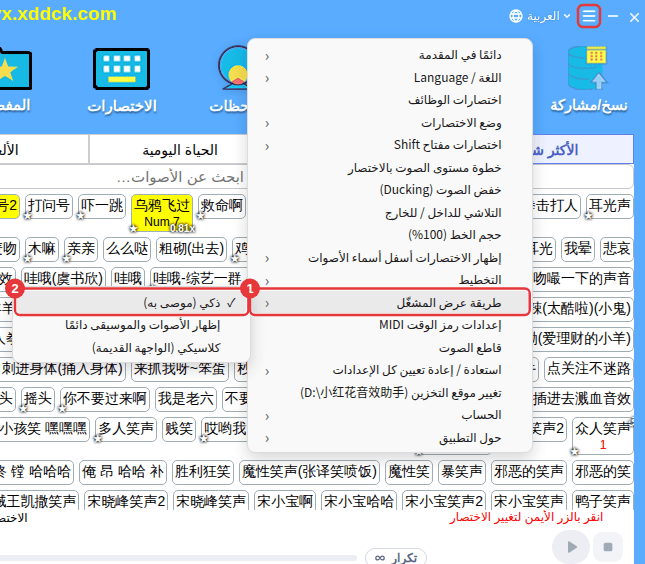Play the 摇头 sound button
Screen dimensions: 645x564
tap(38, 399)
